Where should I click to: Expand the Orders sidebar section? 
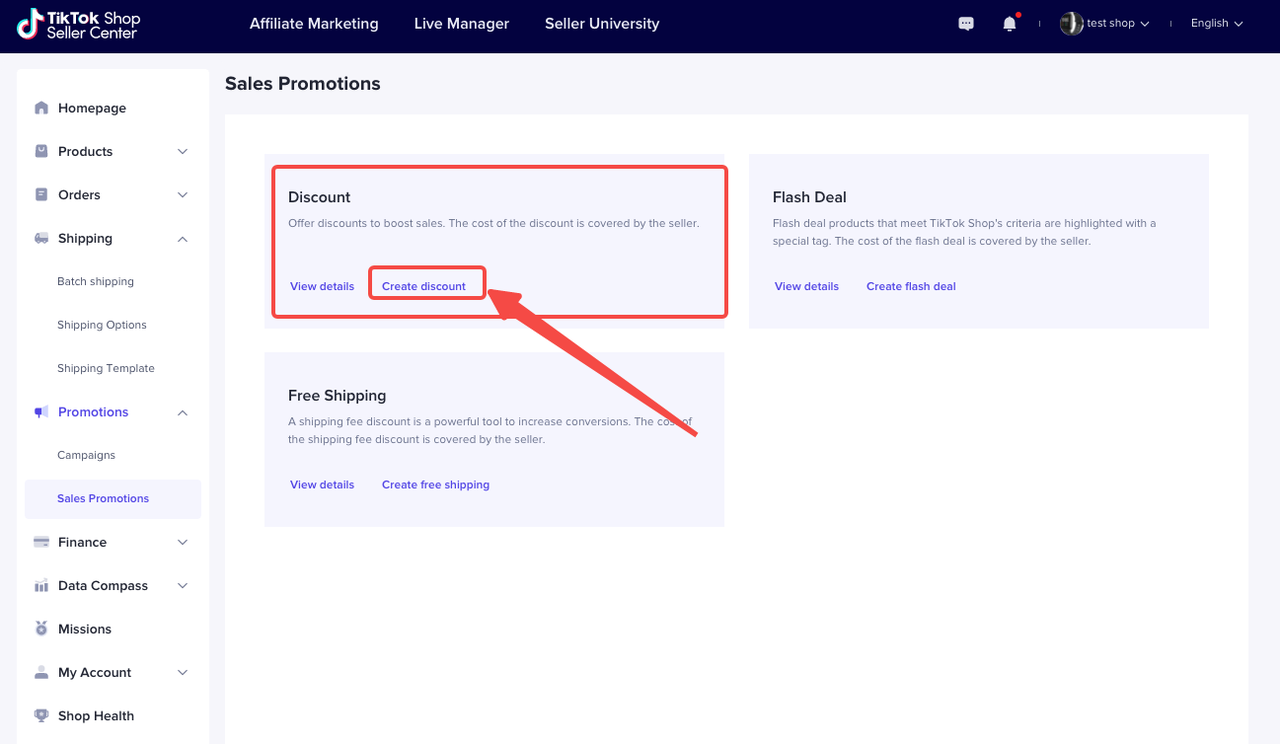point(182,195)
